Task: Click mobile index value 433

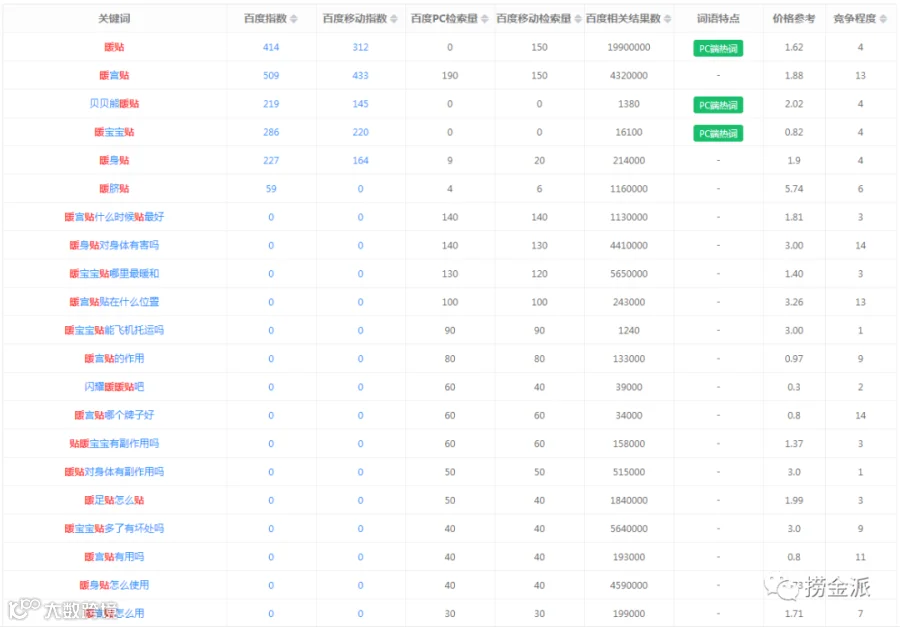Action: [360, 75]
